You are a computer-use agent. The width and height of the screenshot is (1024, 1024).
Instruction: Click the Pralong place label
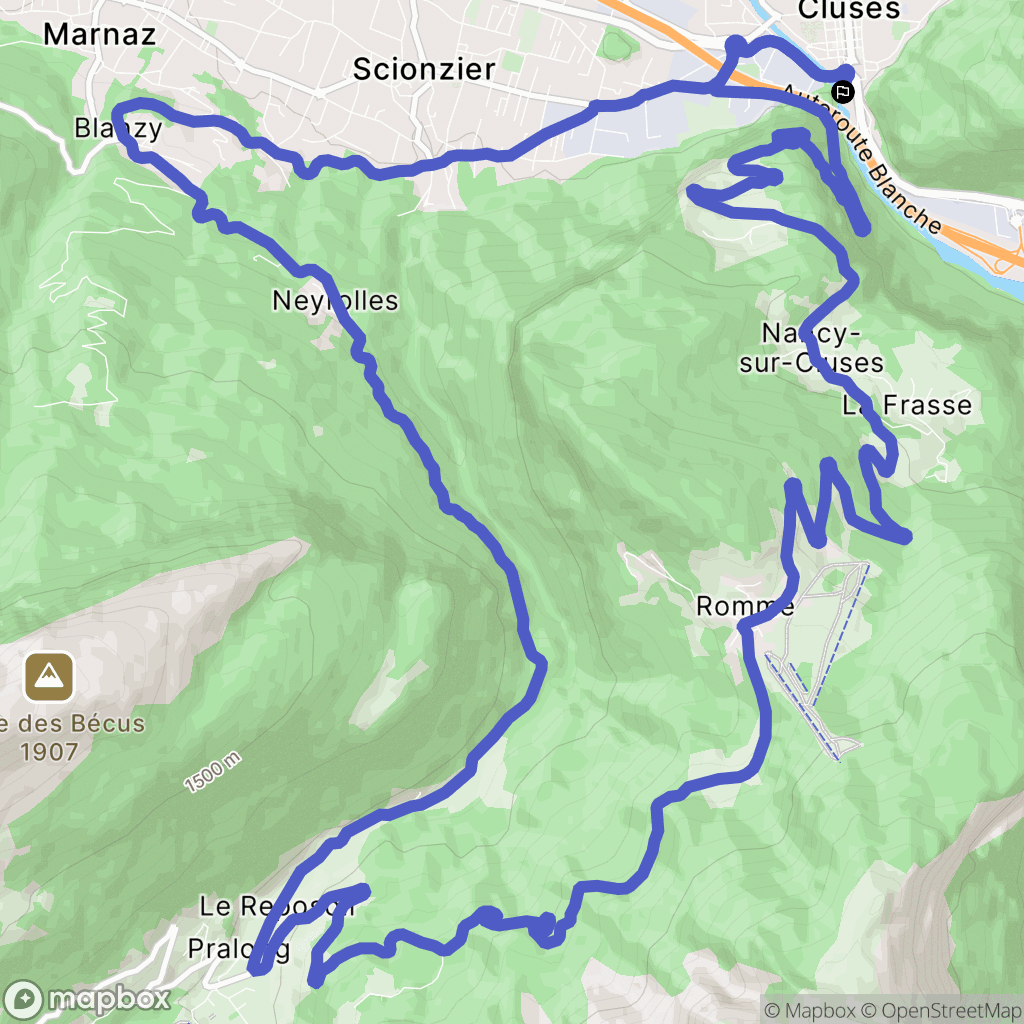[239, 950]
